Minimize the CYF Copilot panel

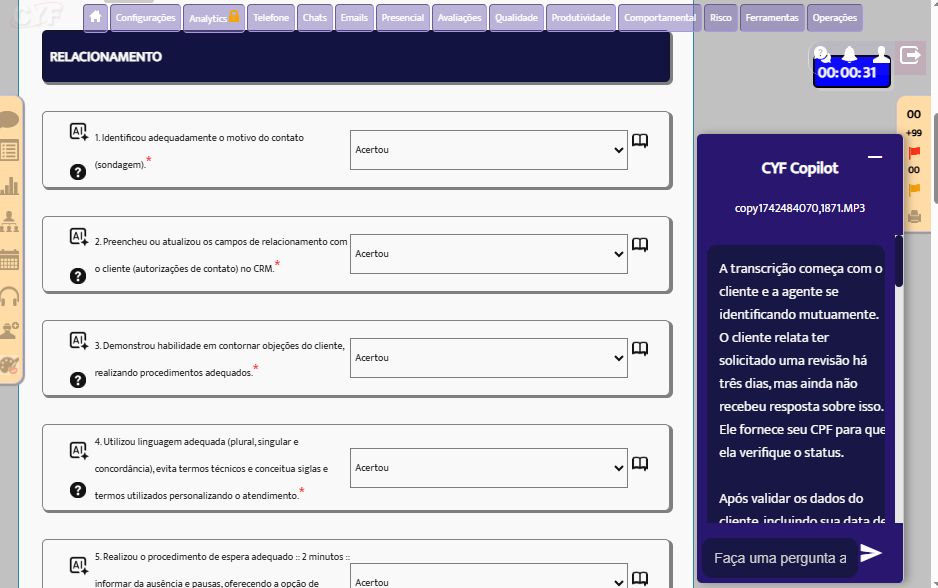point(875,157)
